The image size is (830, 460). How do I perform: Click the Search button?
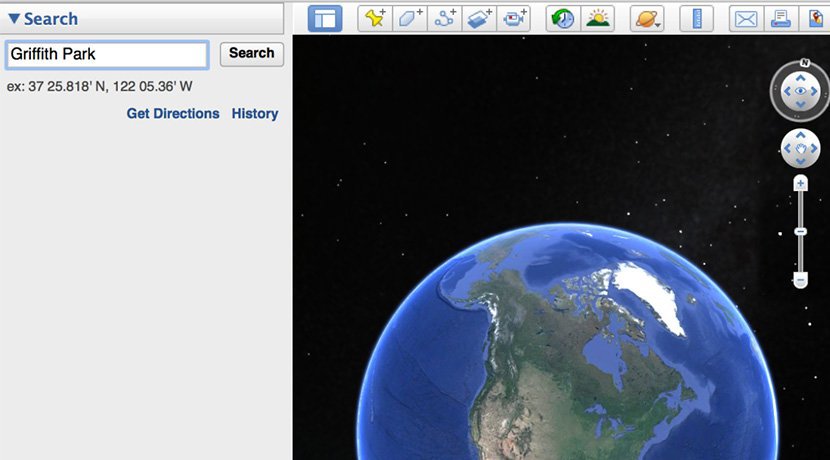(x=251, y=53)
